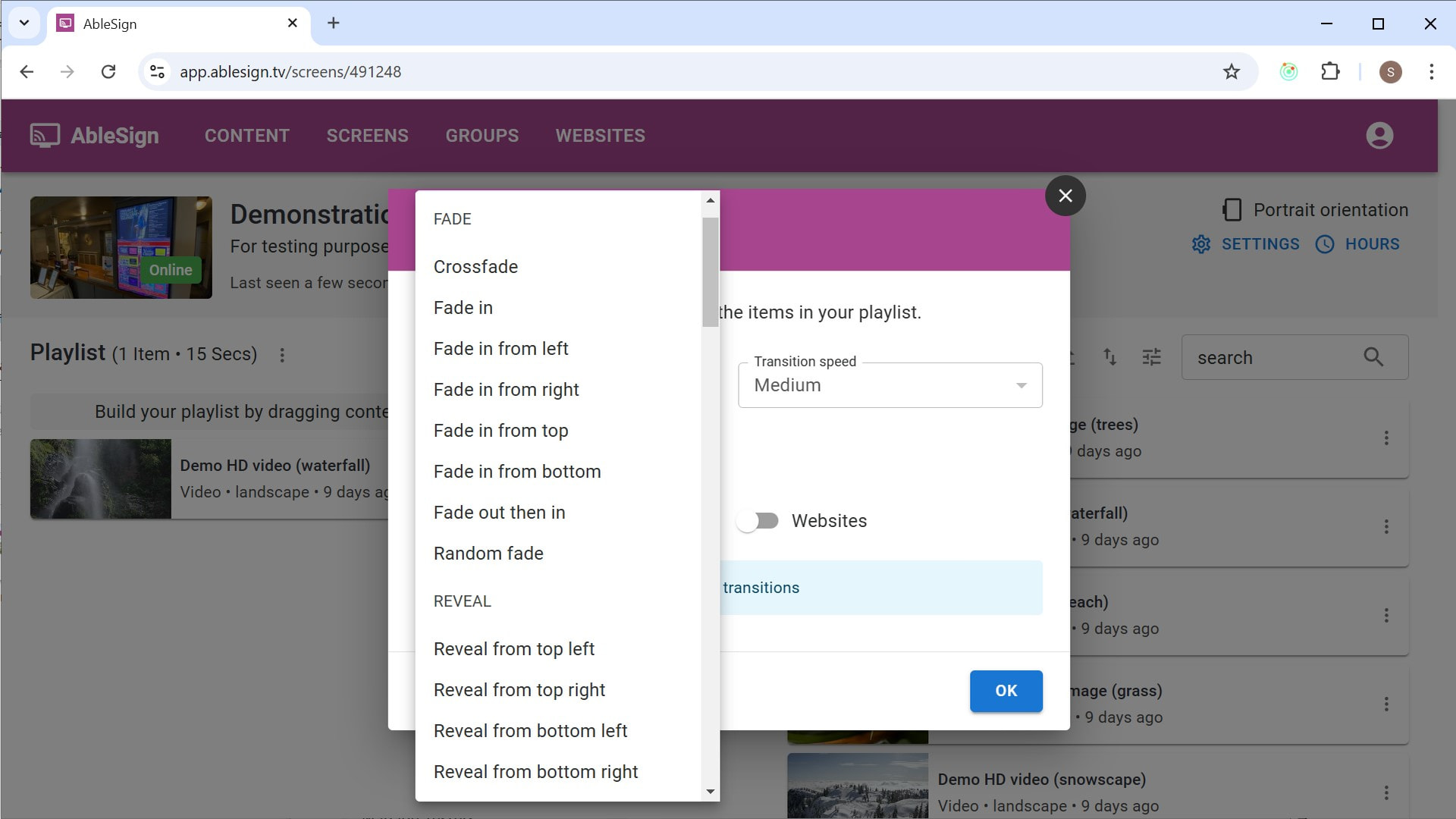Click the AbleSign logo link

click(95, 136)
